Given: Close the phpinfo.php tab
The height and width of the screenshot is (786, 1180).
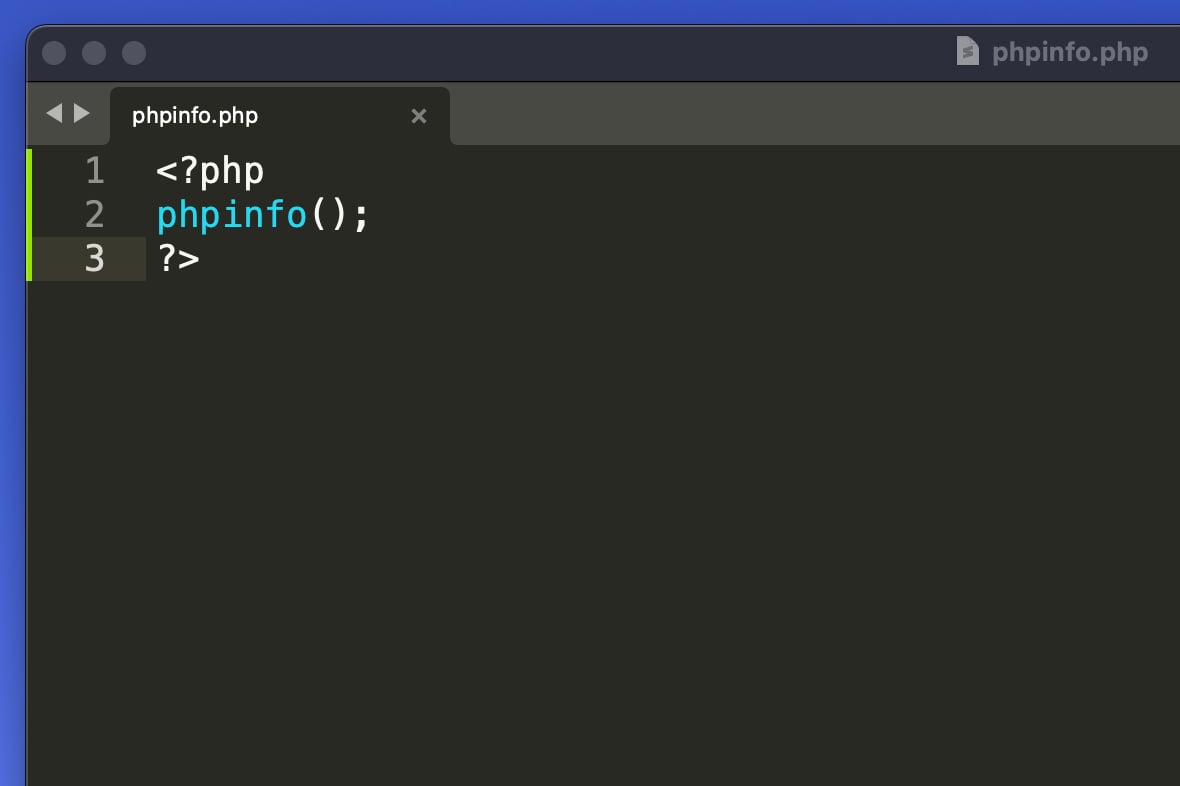Looking at the screenshot, I should (418, 116).
